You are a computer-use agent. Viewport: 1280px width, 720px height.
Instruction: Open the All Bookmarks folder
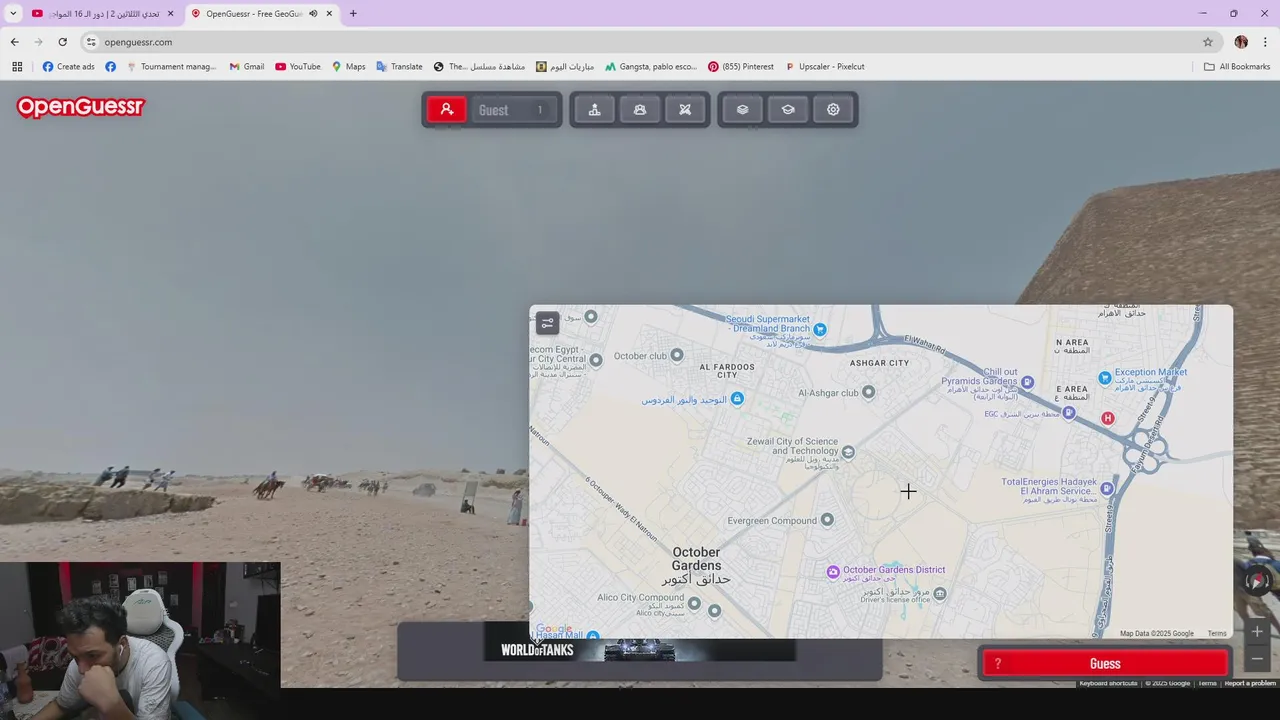pyautogui.click(x=1237, y=67)
